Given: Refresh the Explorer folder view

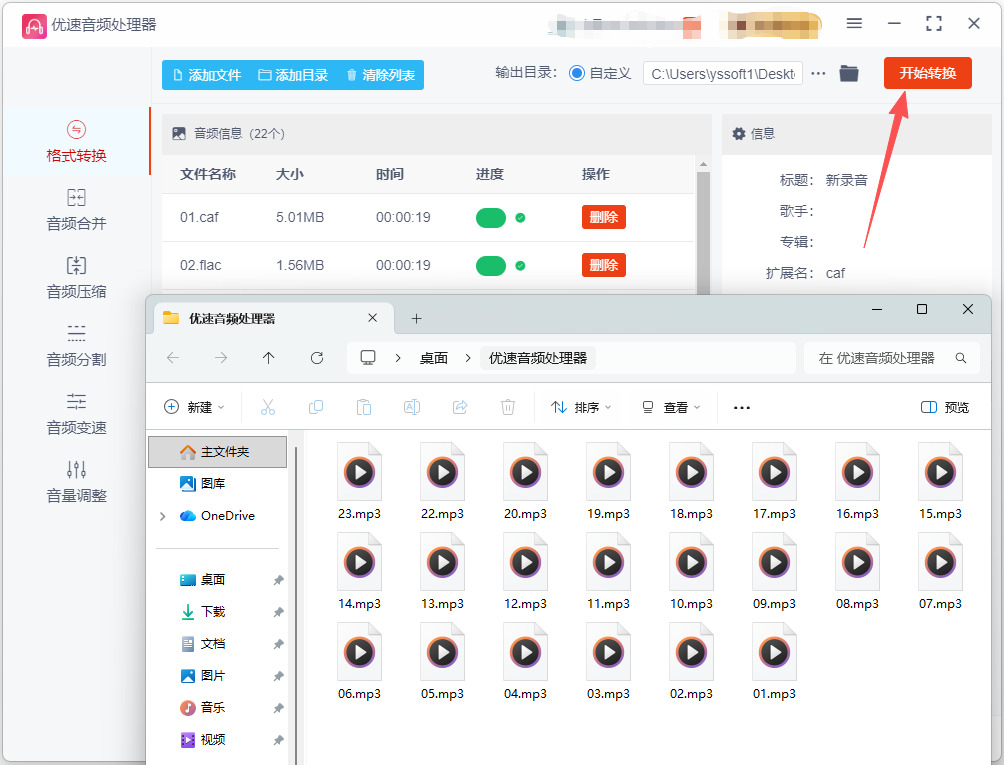Looking at the screenshot, I should (x=317, y=358).
